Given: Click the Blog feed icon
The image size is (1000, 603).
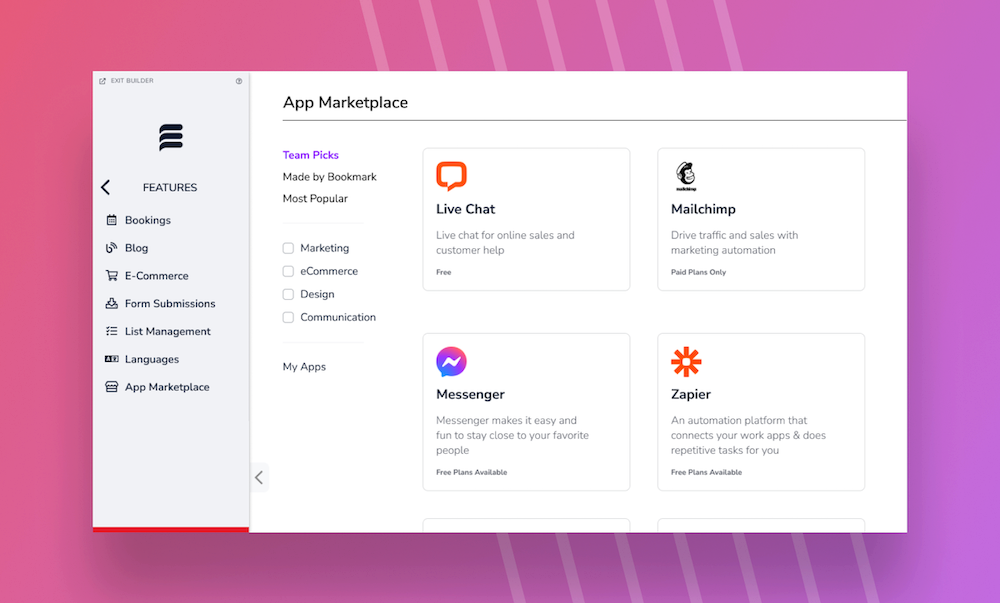Looking at the screenshot, I should [112, 248].
